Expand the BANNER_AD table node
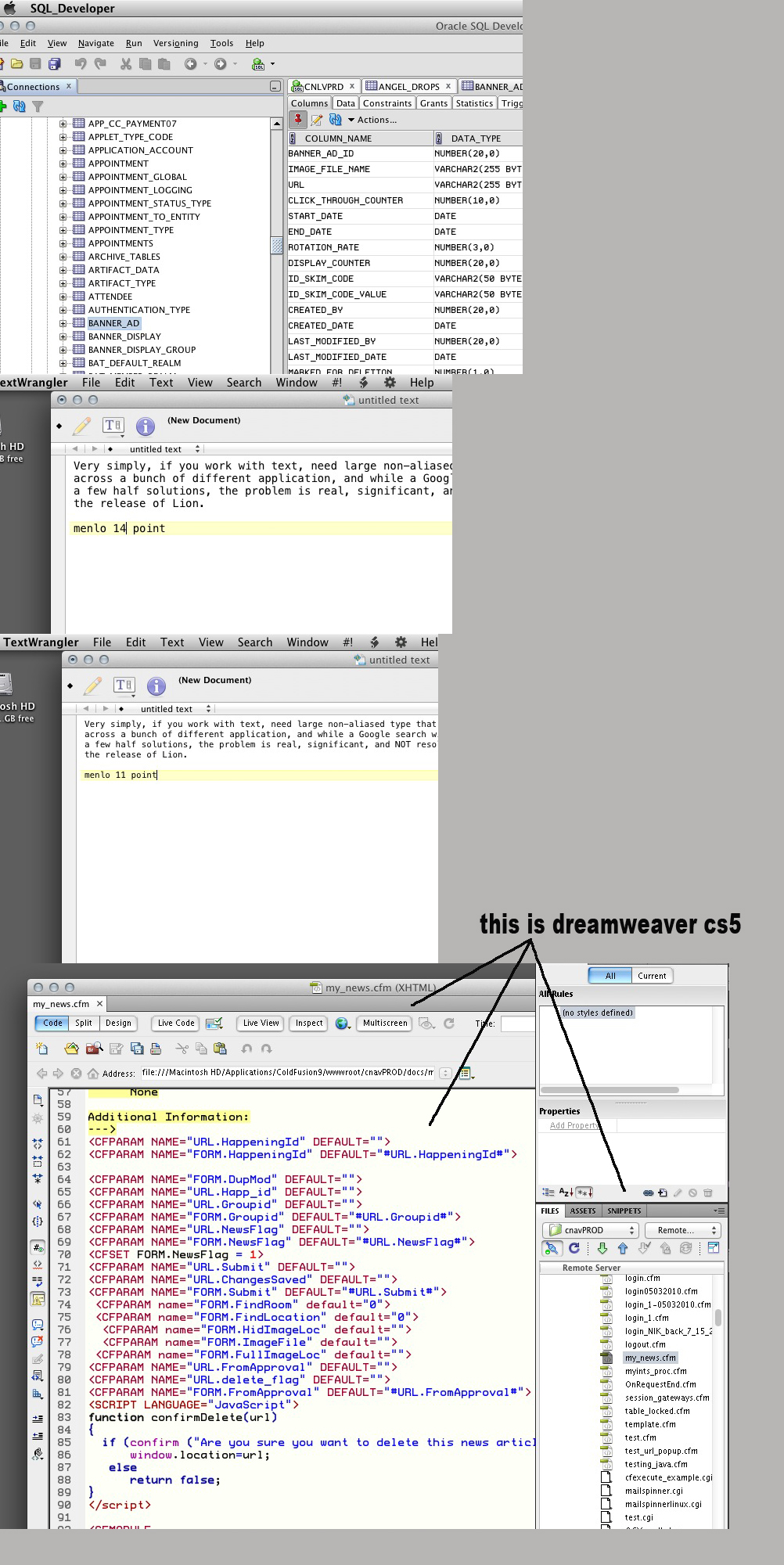Screen dimensions: 784x1565 (63, 323)
